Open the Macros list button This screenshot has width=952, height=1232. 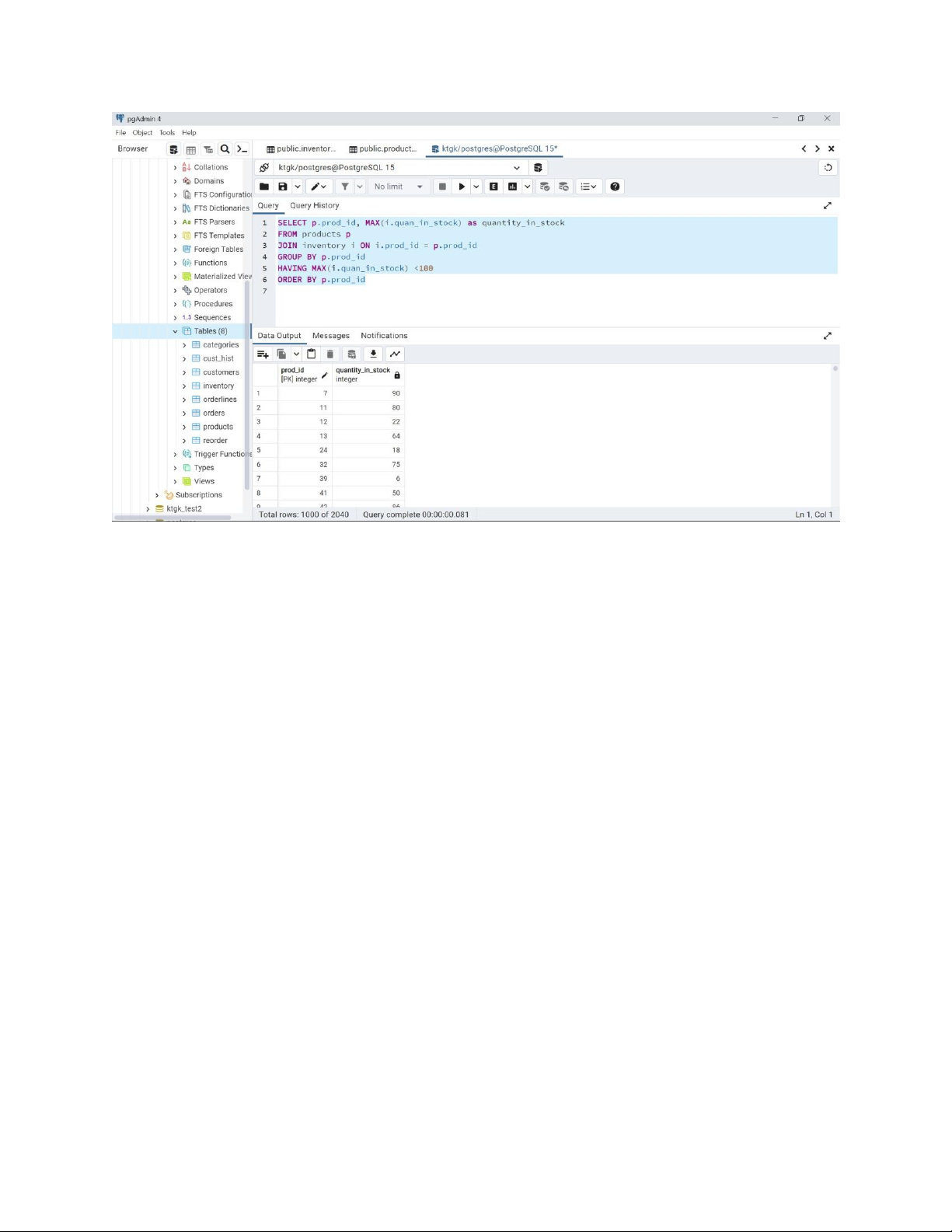coord(589,187)
